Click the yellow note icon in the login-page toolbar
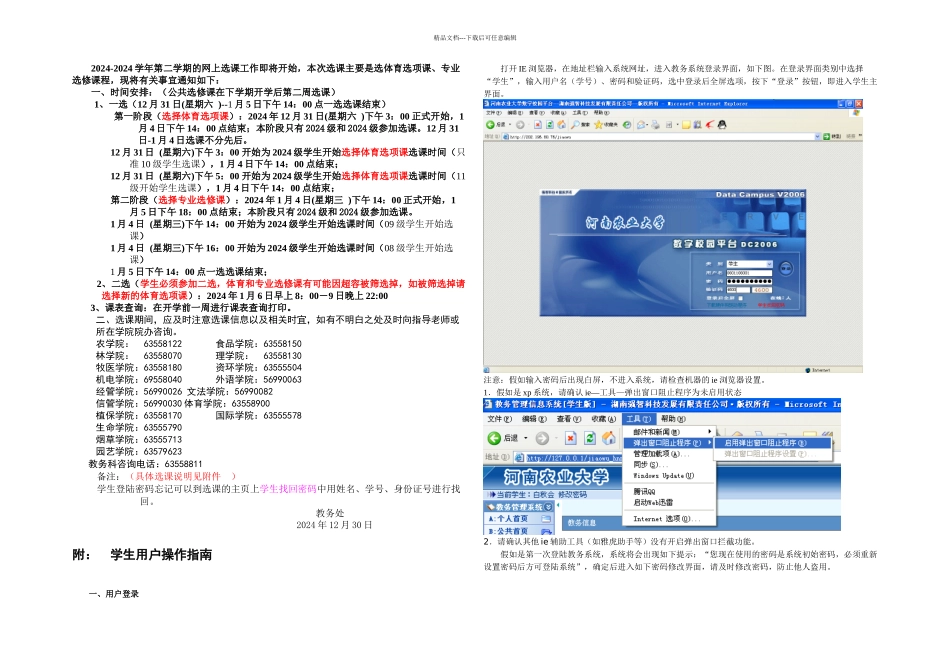The height and width of the screenshot is (672, 950). [686, 125]
